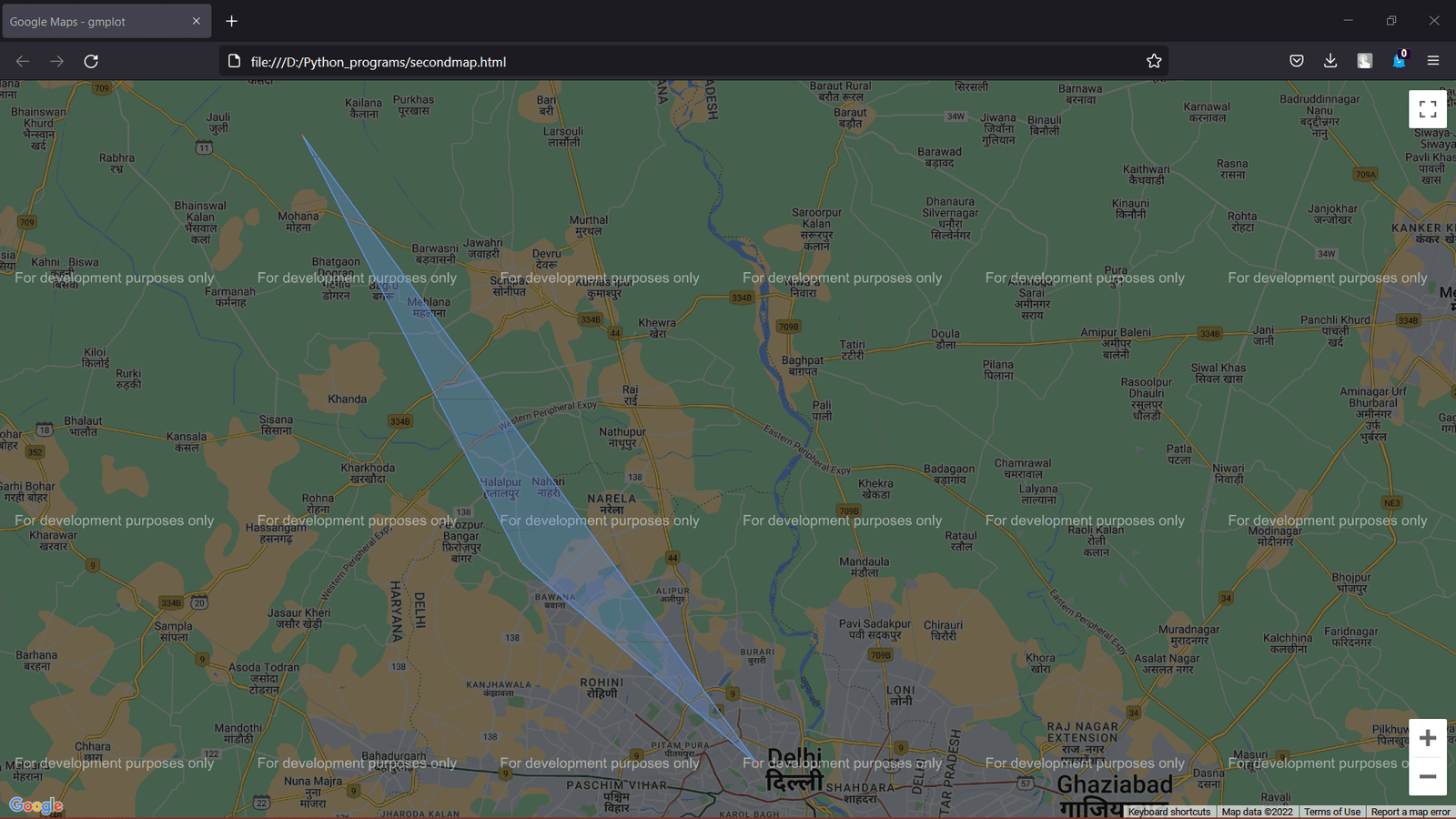The height and width of the screenshot is (819, 1456).
Task: Click the Badagaon village label
Action: coord(949,474)
